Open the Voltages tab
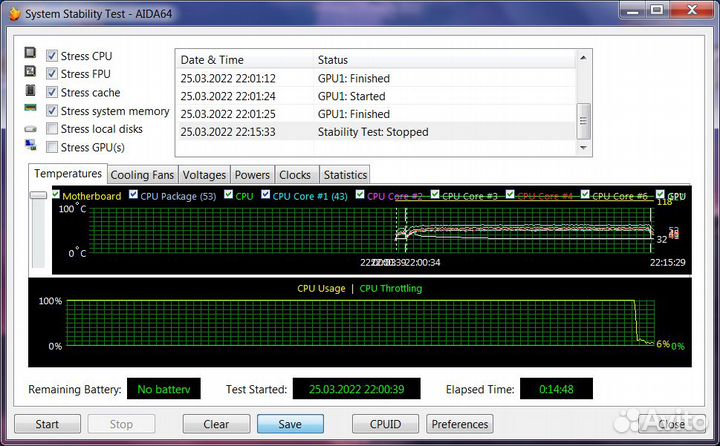This screenshot has height=446, width=720. pos(204,175)
